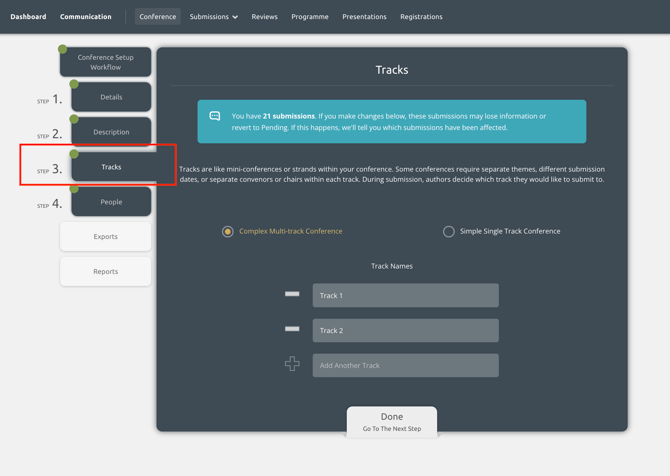Remove Track 2 with its minus icon
This screenshot has height=476, width=670.
coord(292,329)
